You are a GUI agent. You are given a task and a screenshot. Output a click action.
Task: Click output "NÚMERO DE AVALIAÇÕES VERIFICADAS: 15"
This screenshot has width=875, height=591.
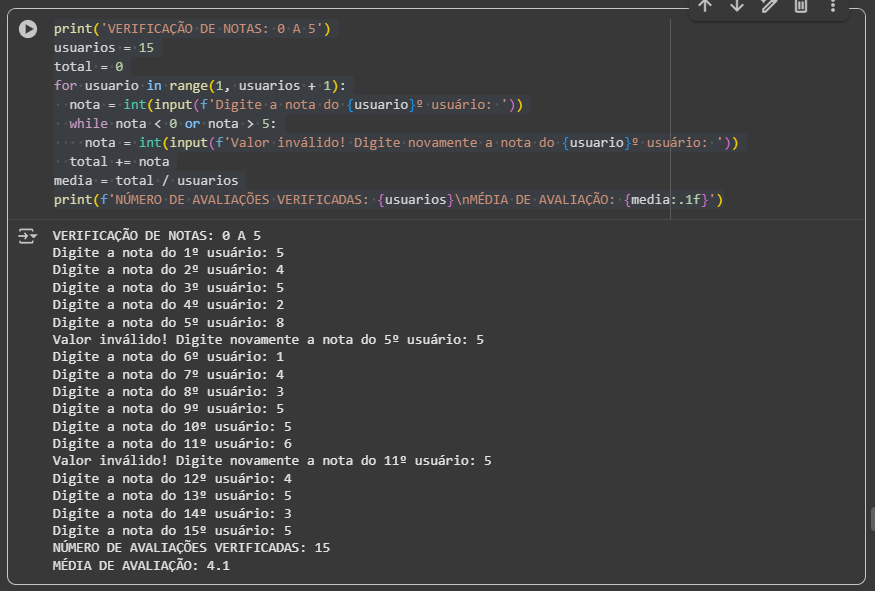191,547
